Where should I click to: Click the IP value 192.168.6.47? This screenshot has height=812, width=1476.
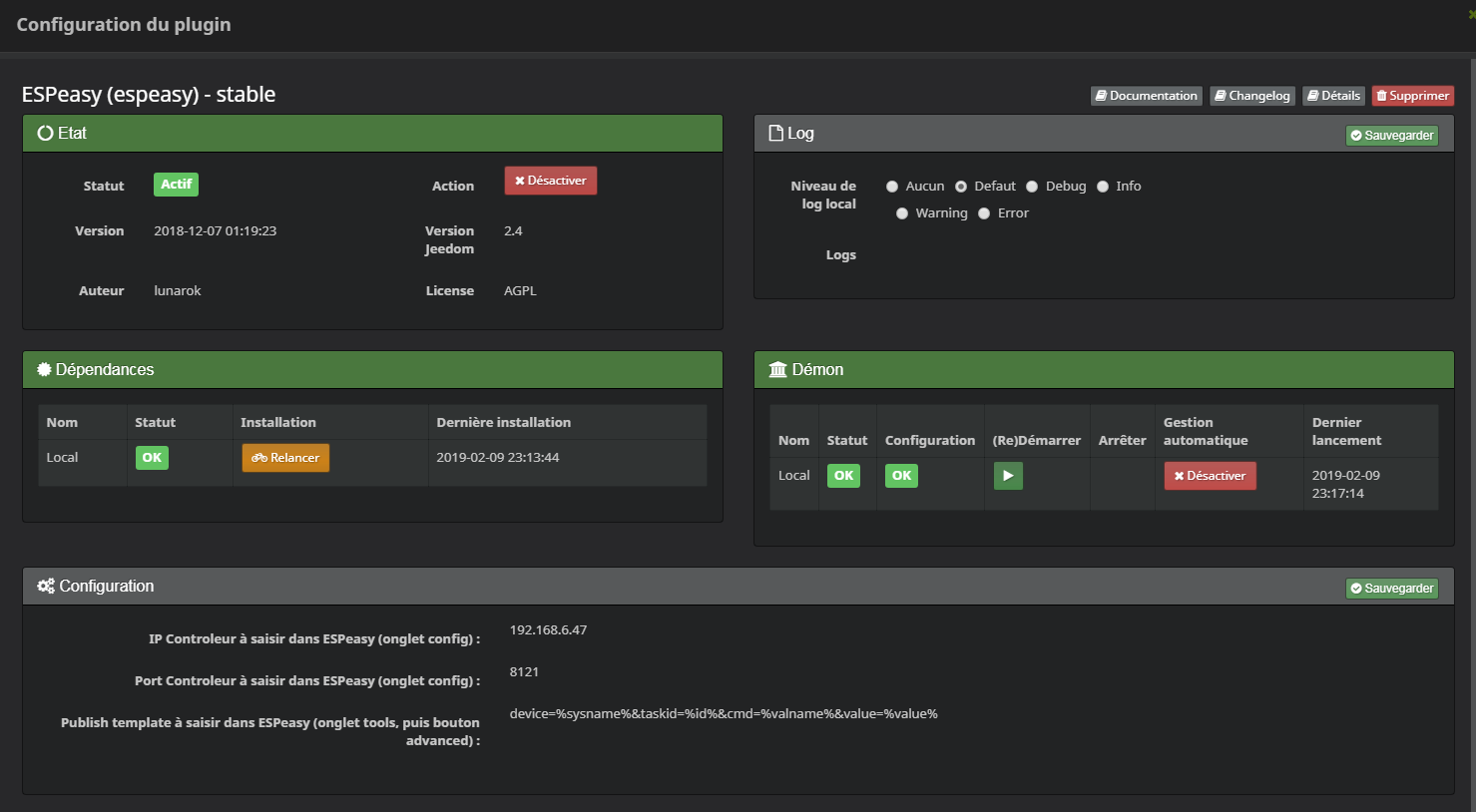point(548,630)
